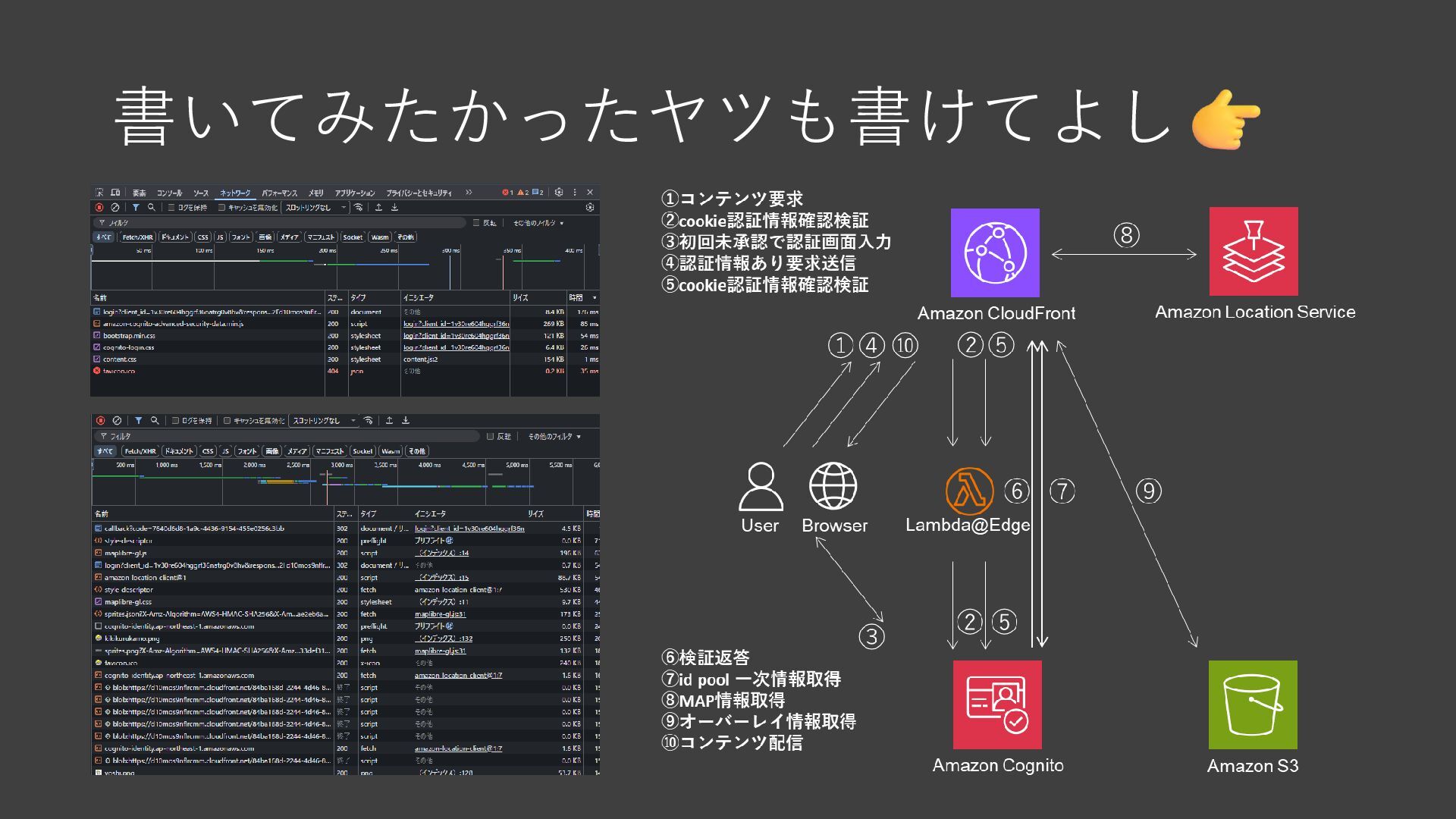Screen dimensions: 1456x819
Task: Click the Lambda@Edge icon
Action: tap(968, 491)
